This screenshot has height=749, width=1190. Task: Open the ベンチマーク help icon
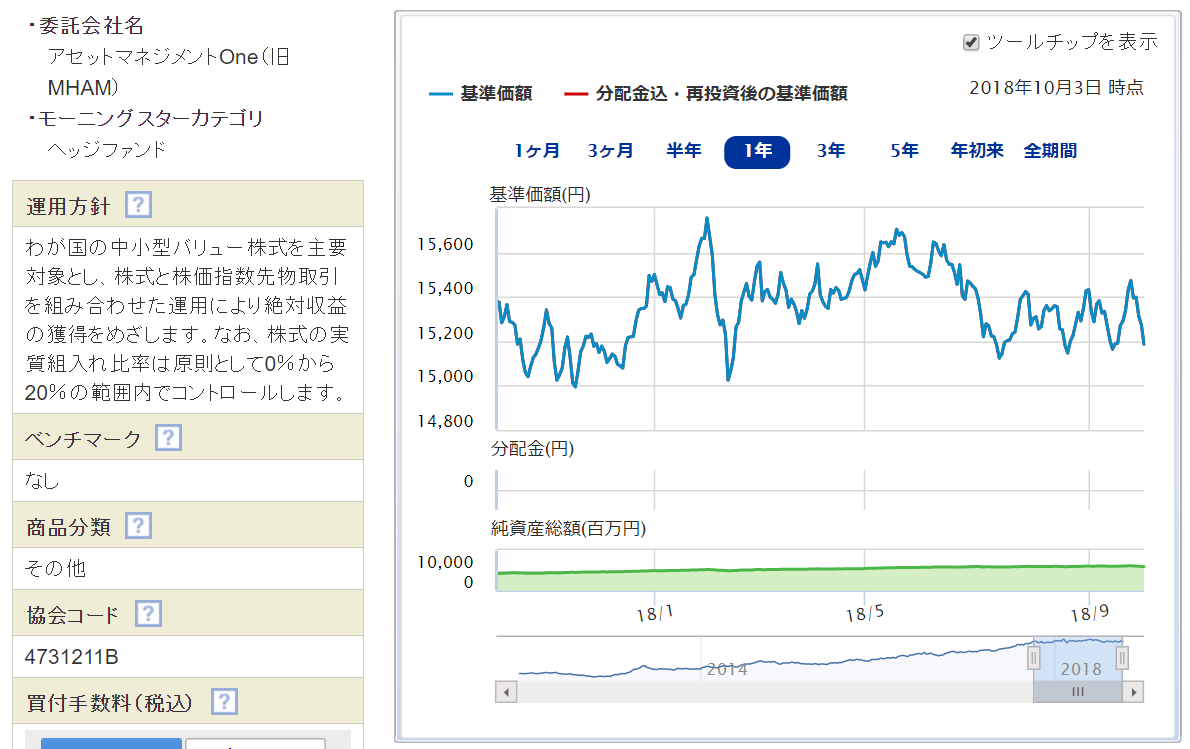click(168, 438)
